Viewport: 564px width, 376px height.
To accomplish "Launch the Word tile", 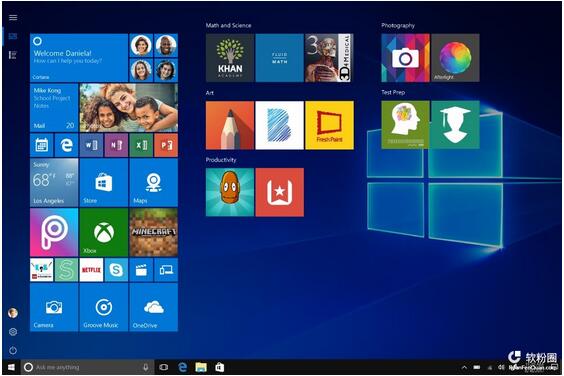I will [x=91, y=145].
